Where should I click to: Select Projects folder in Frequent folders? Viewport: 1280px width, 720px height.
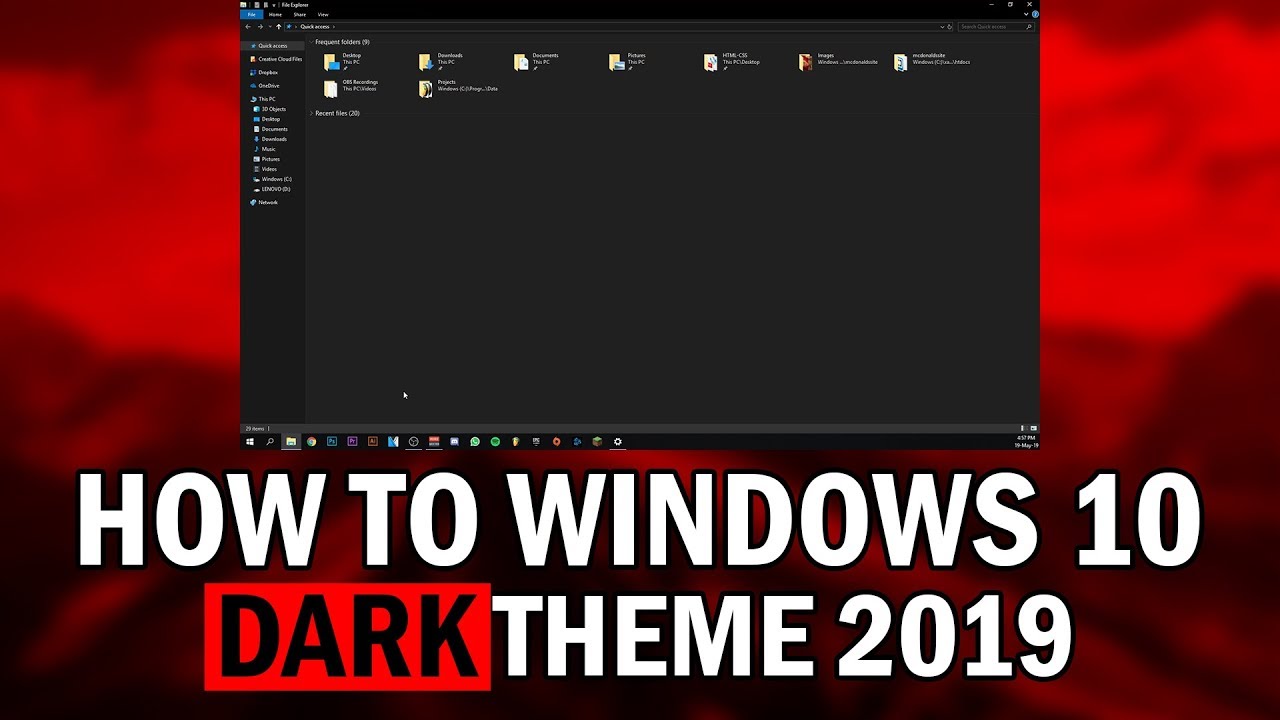(458, 88)
